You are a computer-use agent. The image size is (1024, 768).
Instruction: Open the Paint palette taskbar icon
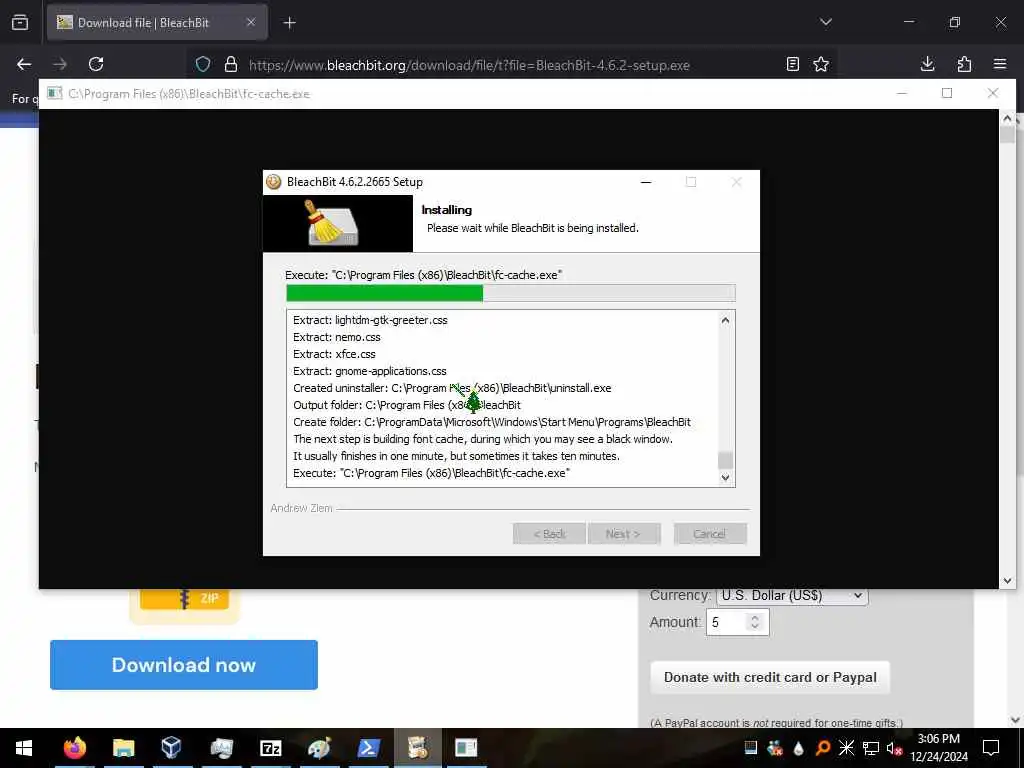(x=319, y=748)
